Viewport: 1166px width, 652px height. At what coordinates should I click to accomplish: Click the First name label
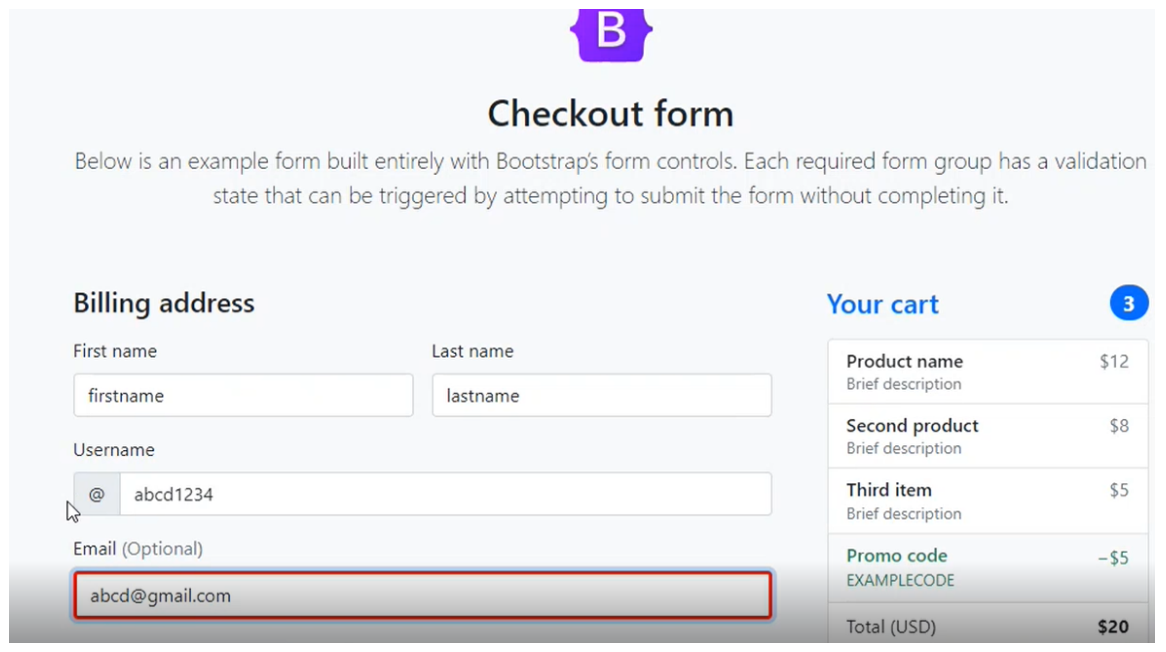click(115, 351)
